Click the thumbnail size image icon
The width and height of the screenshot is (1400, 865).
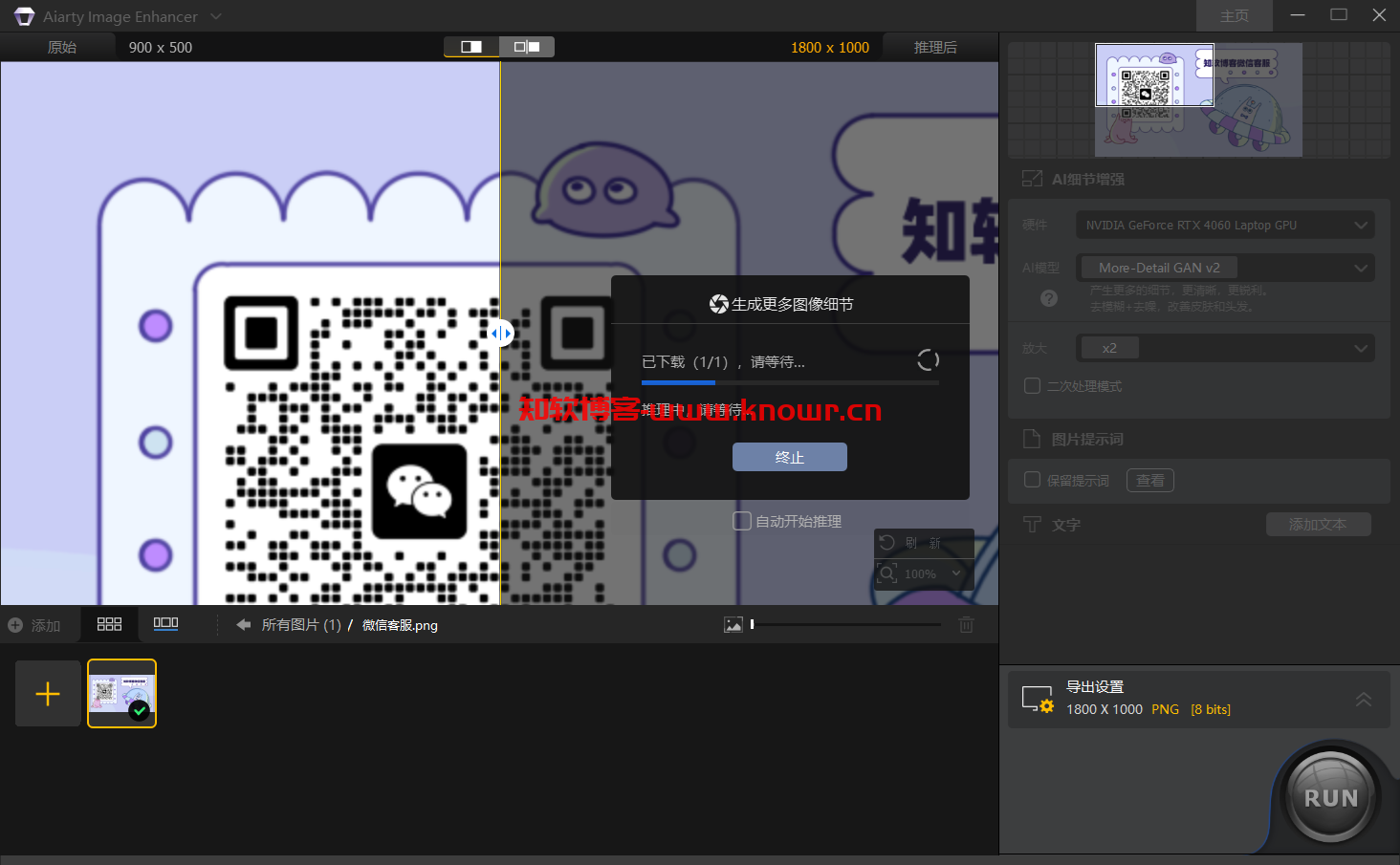pyautogui.click(x=733, y=624)
